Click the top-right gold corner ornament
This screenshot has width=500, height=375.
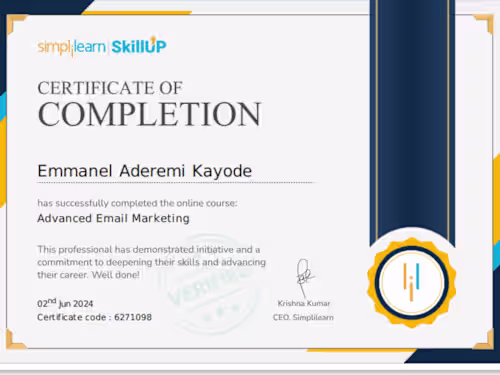pos(484,24)
